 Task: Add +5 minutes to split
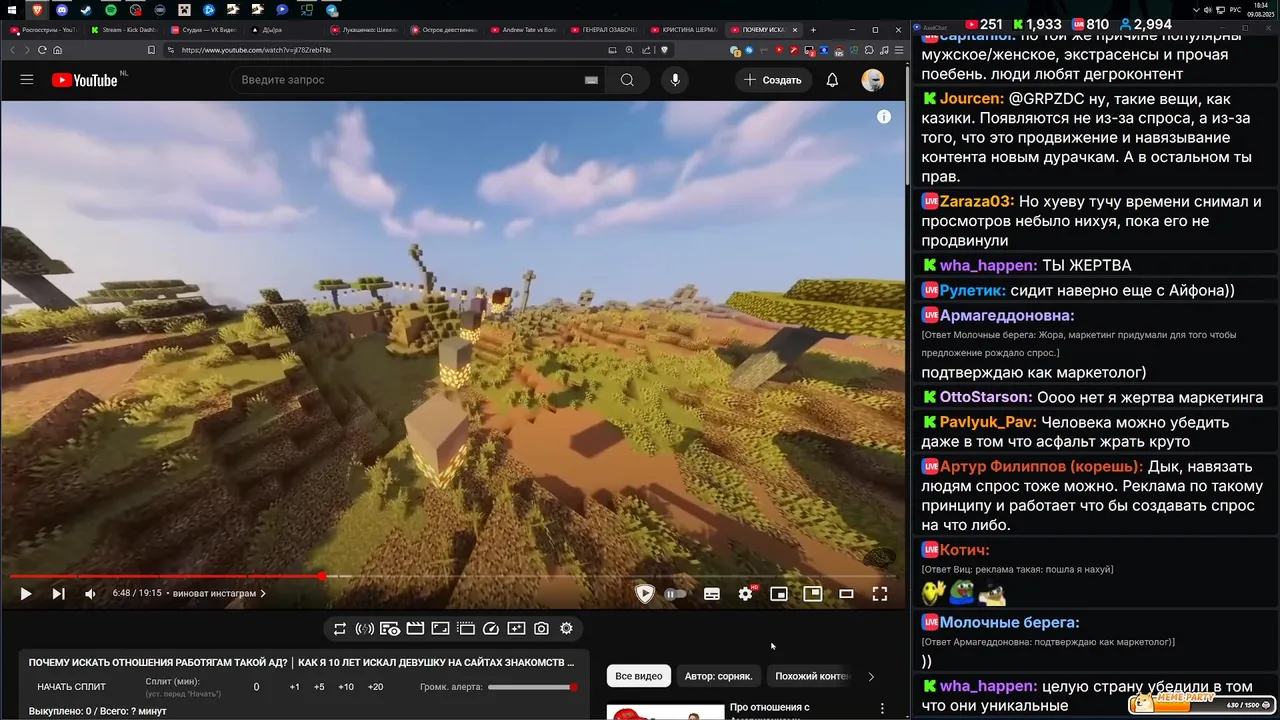(x=319, y=687)
